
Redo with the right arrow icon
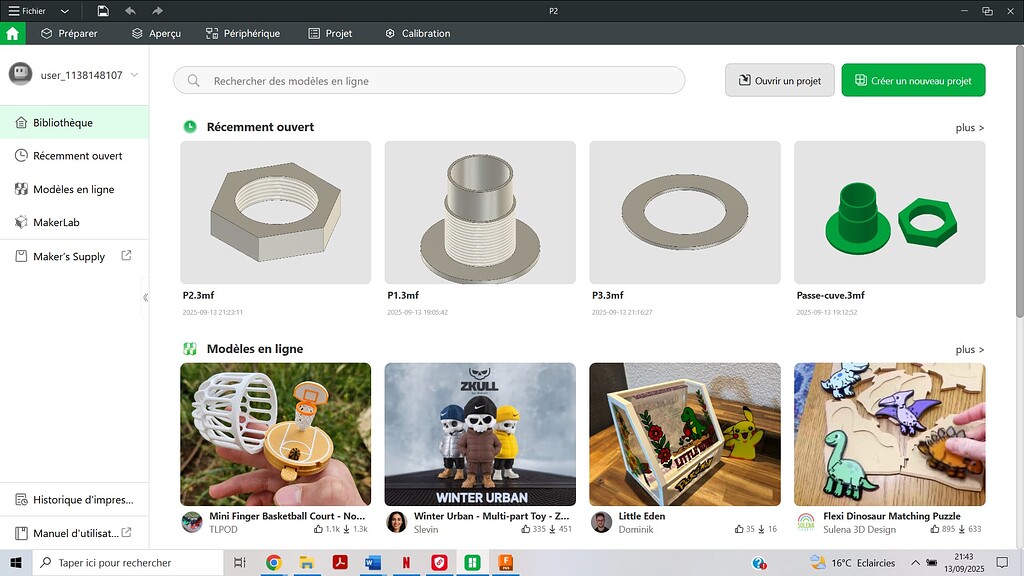pyautogui.click(x=157, y=11)
